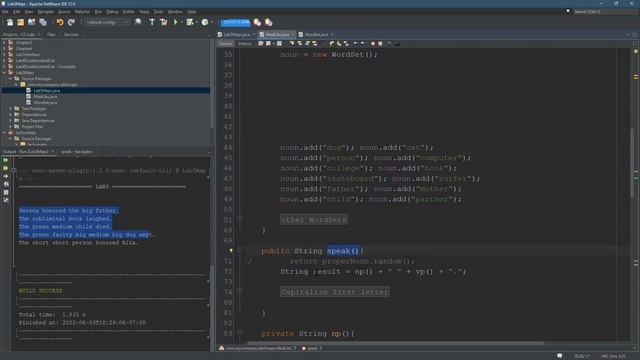
Task: Select the Source view button
Action: [225, 44]
